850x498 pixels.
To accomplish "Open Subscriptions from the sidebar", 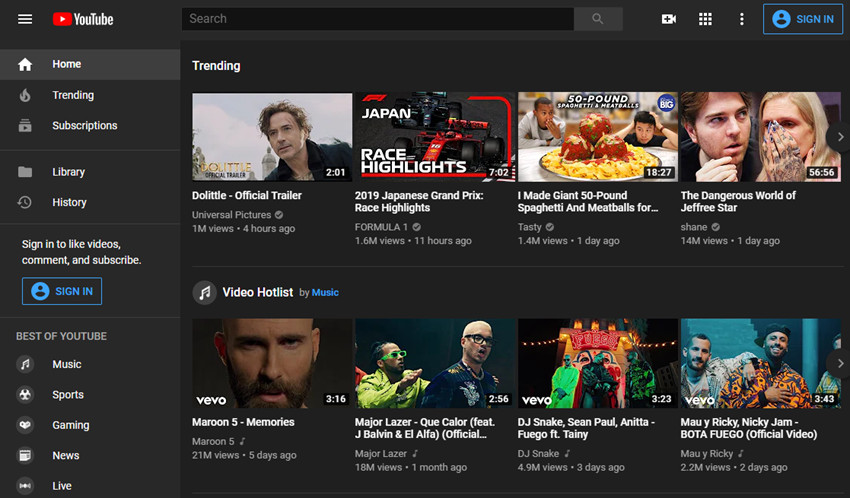I will click(90, 126).
